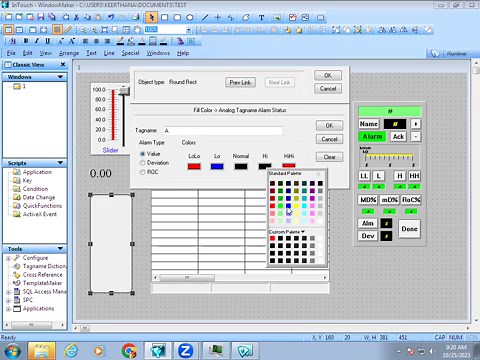Toggle Italic text formatting
The width and height of the screenshot is (480, 360).
(37, 41)
